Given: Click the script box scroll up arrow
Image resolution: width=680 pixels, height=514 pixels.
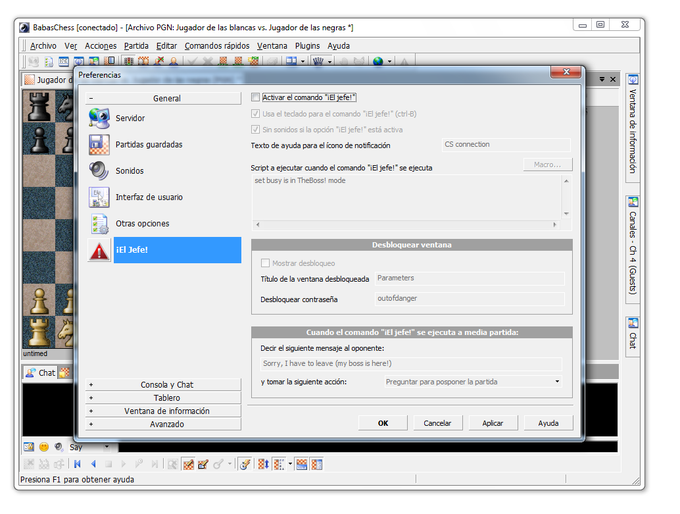Looking at the screenshot, I should coord(566,181).
